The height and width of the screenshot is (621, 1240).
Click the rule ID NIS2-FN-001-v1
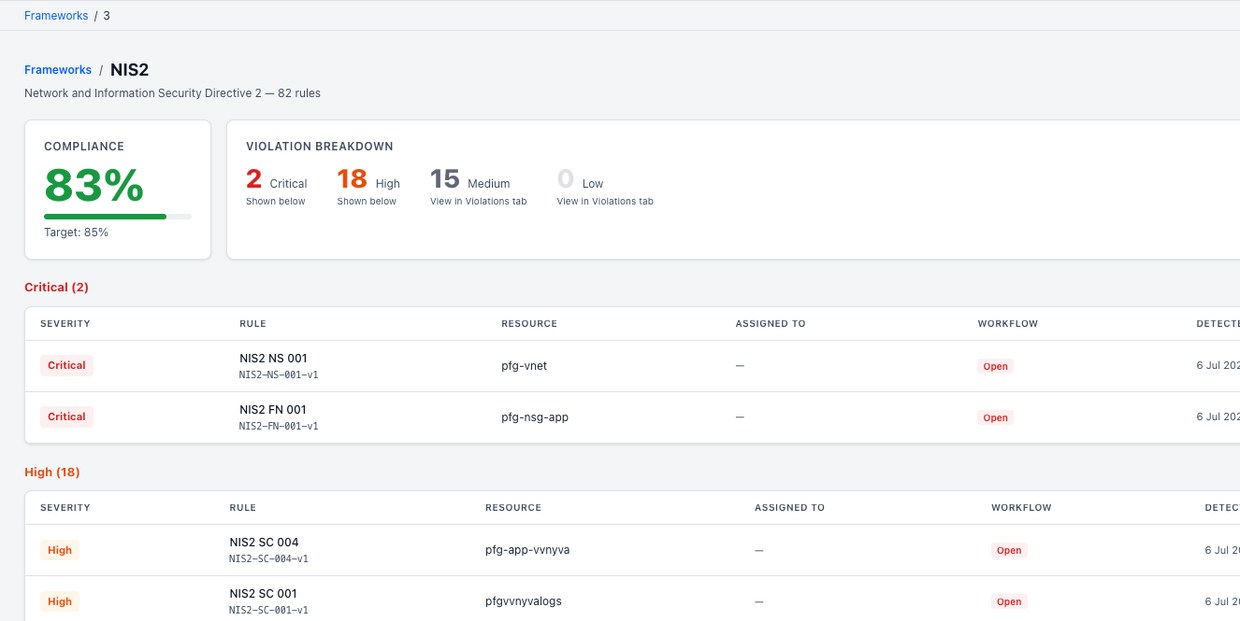pos(279,426)
